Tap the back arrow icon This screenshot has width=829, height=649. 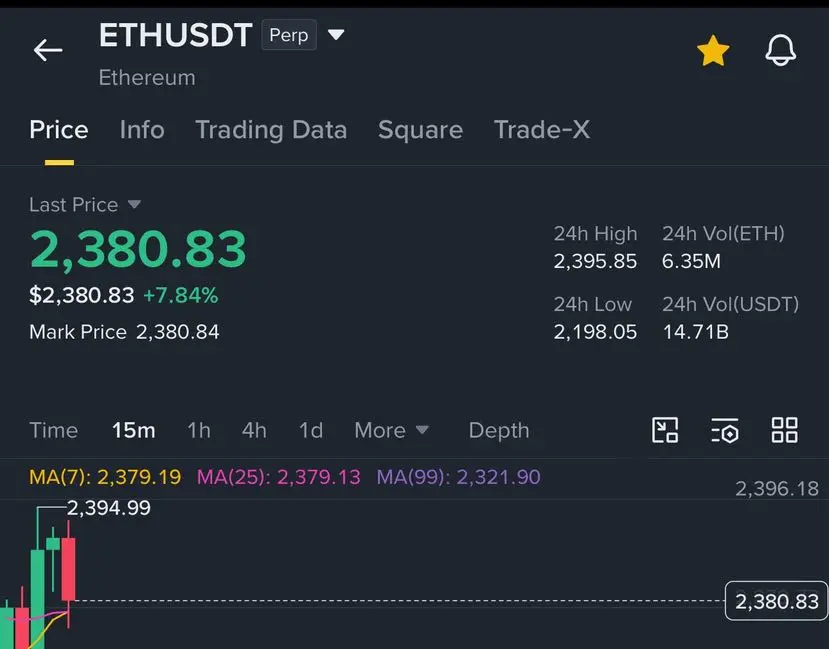[48, 51]
